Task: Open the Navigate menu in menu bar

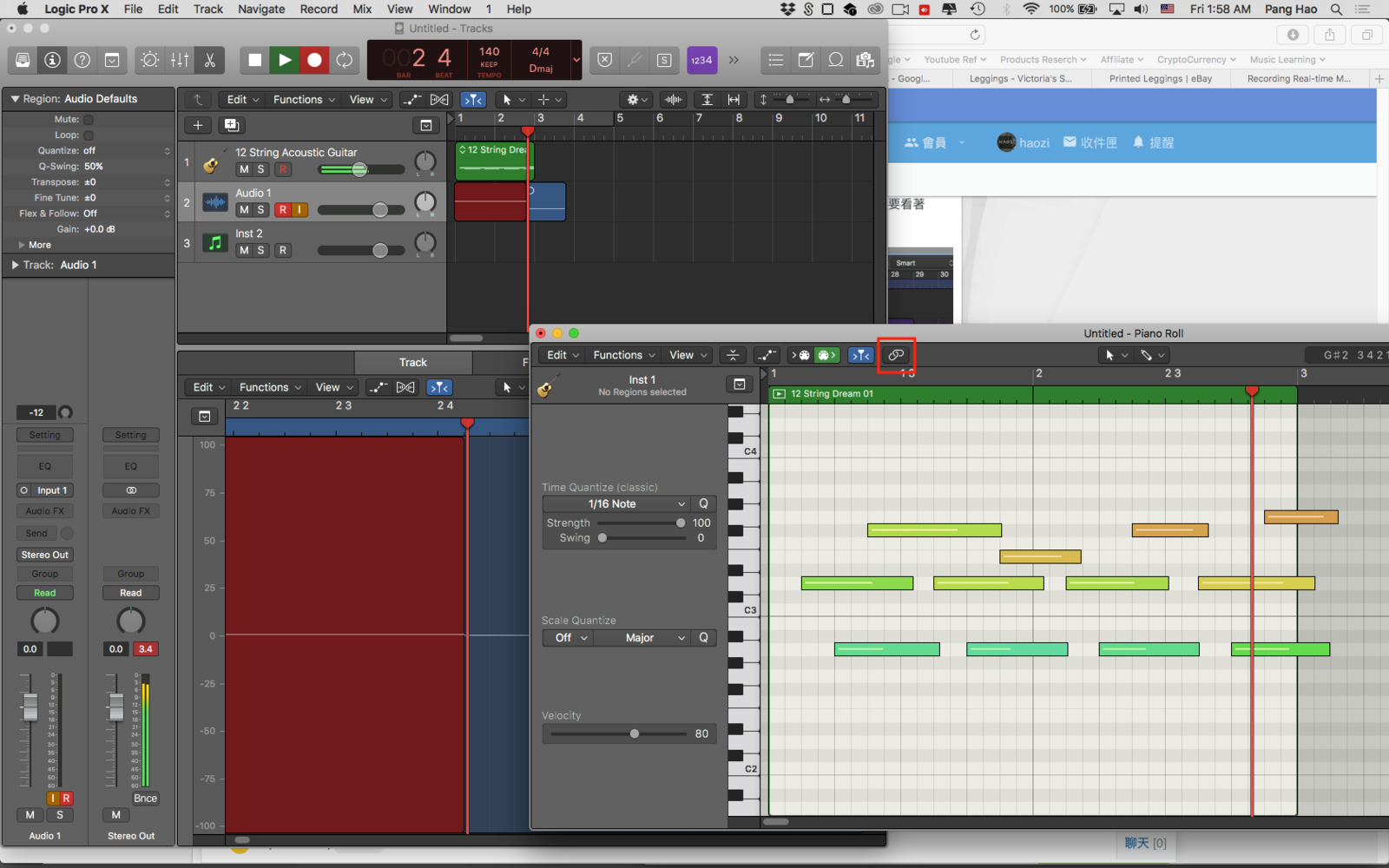Action: tap(261, 9)
